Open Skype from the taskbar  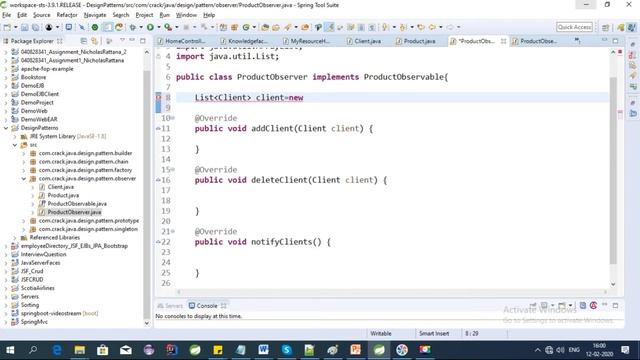pos(287,350)
